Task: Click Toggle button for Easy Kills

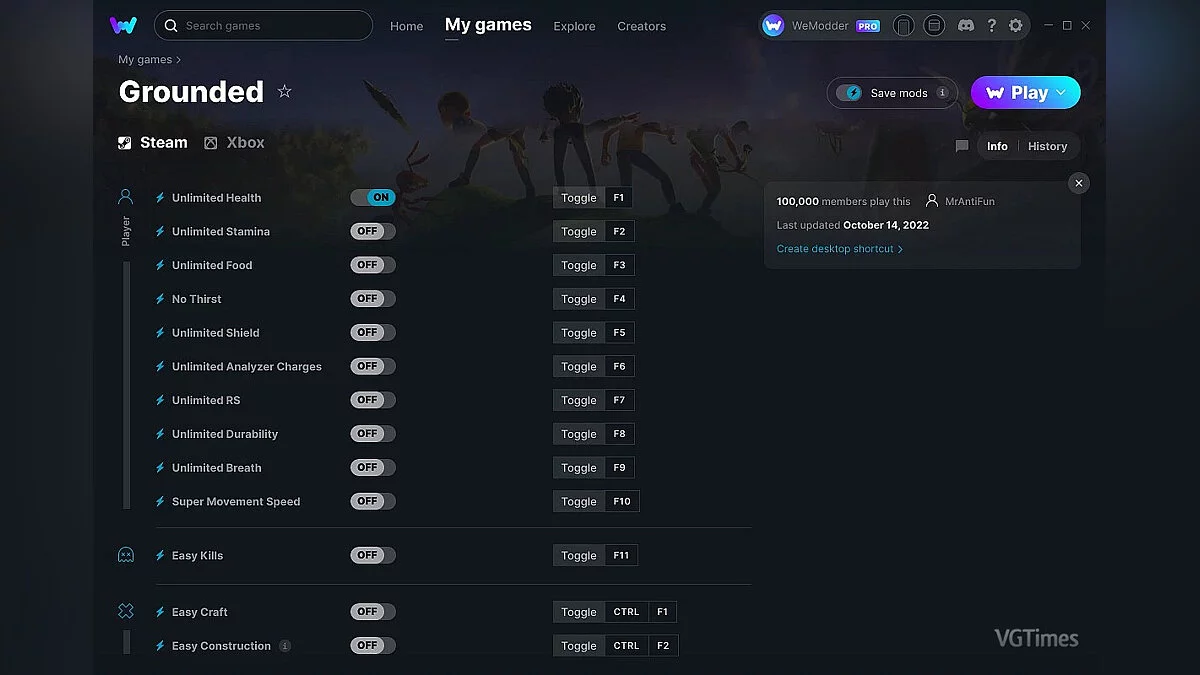Action: pyautogui.click(x=578, y=555)
